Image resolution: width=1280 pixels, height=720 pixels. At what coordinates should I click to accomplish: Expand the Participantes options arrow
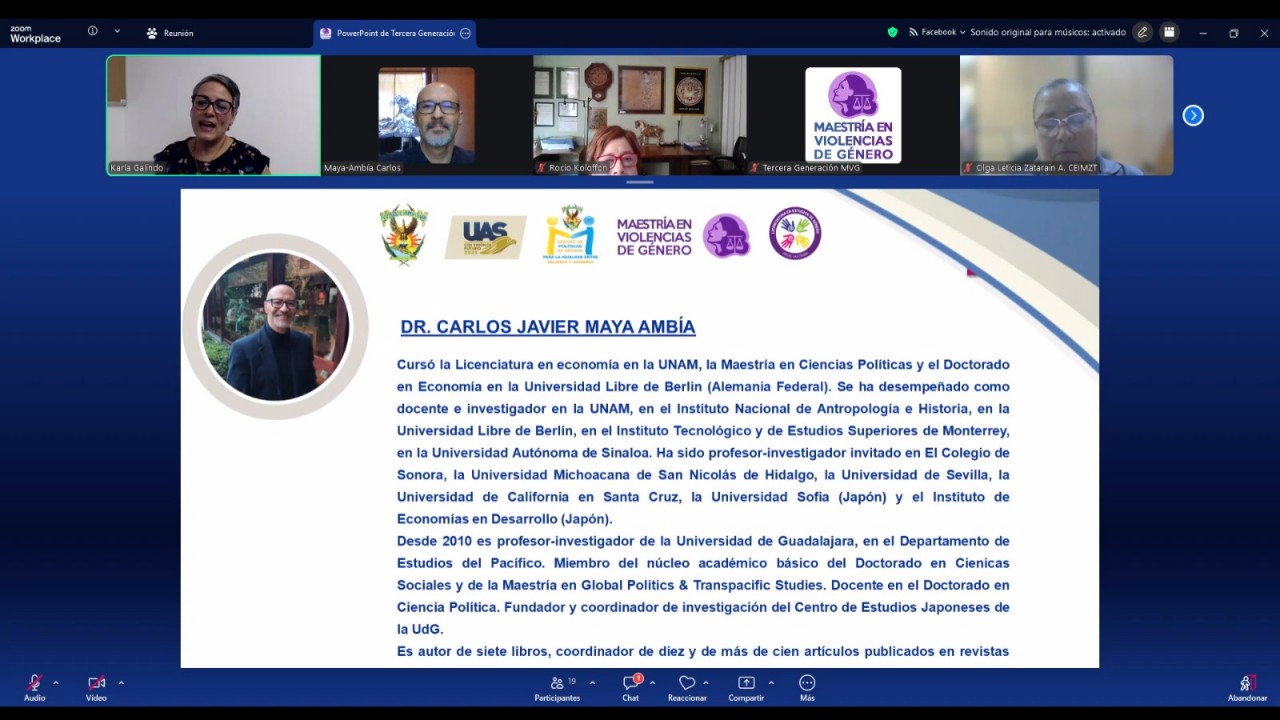coord(592,683)
